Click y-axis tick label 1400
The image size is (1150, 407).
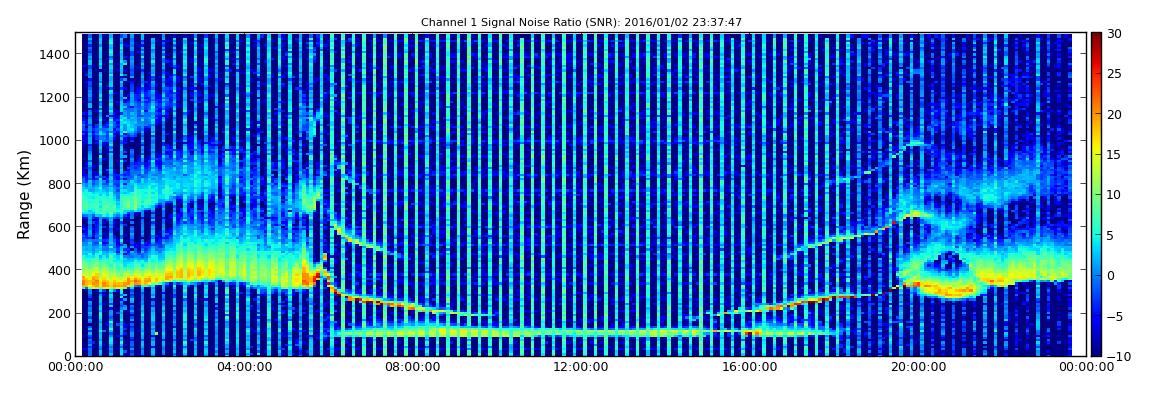(55, 54)
